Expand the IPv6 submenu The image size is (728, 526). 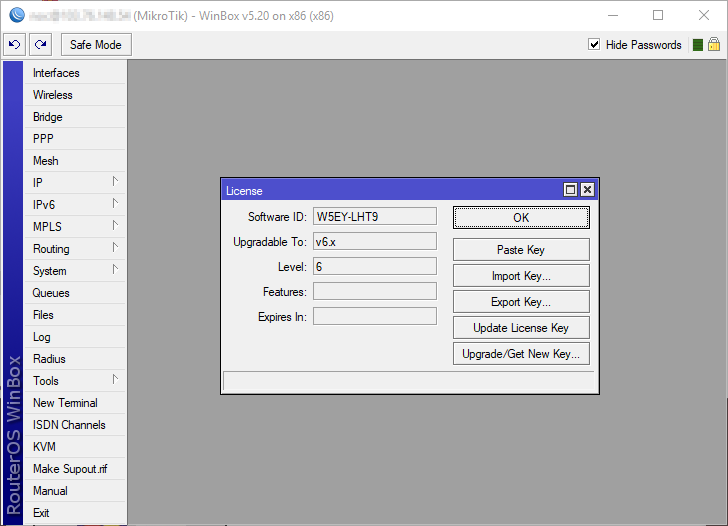coord(75,204)
